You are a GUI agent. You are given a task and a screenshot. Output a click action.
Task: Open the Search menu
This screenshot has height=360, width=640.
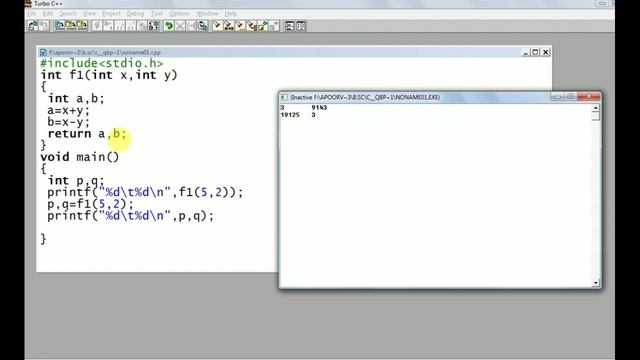(68, 13)
